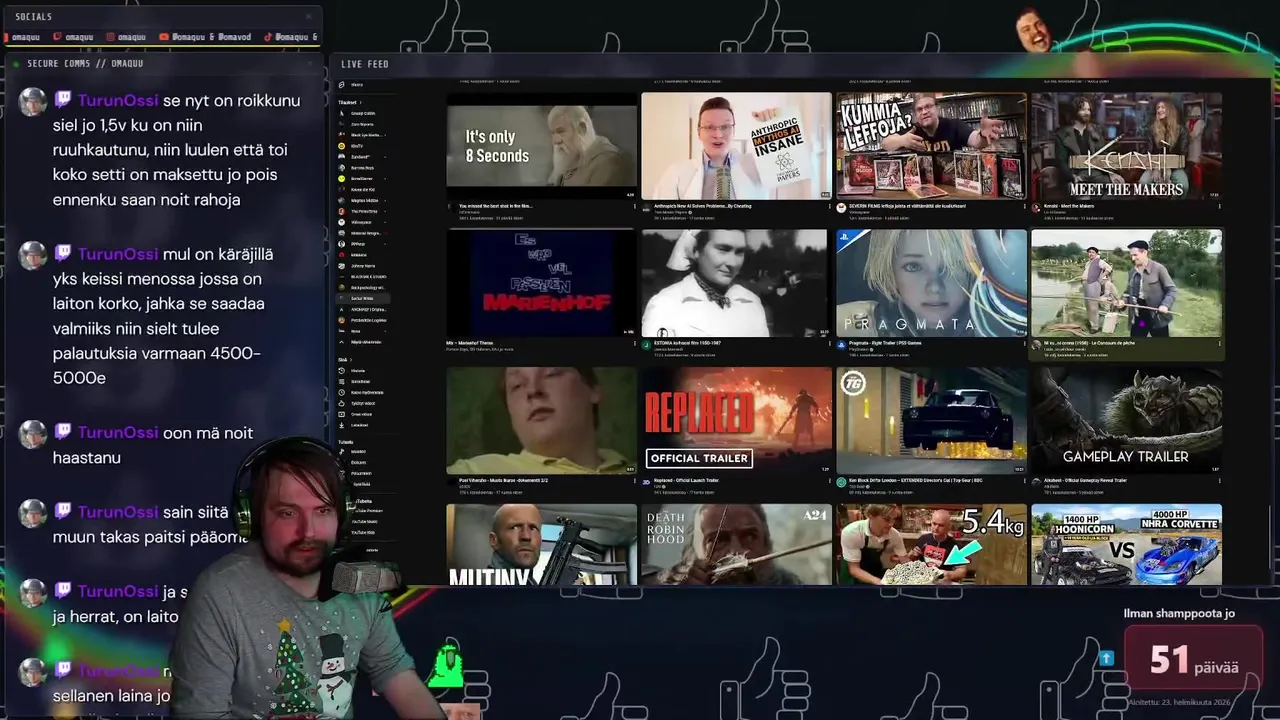This screenshot has width=1280, height=720.
Task: Open more options for Ken Block Drifts London
Action: pos(1024,480)
